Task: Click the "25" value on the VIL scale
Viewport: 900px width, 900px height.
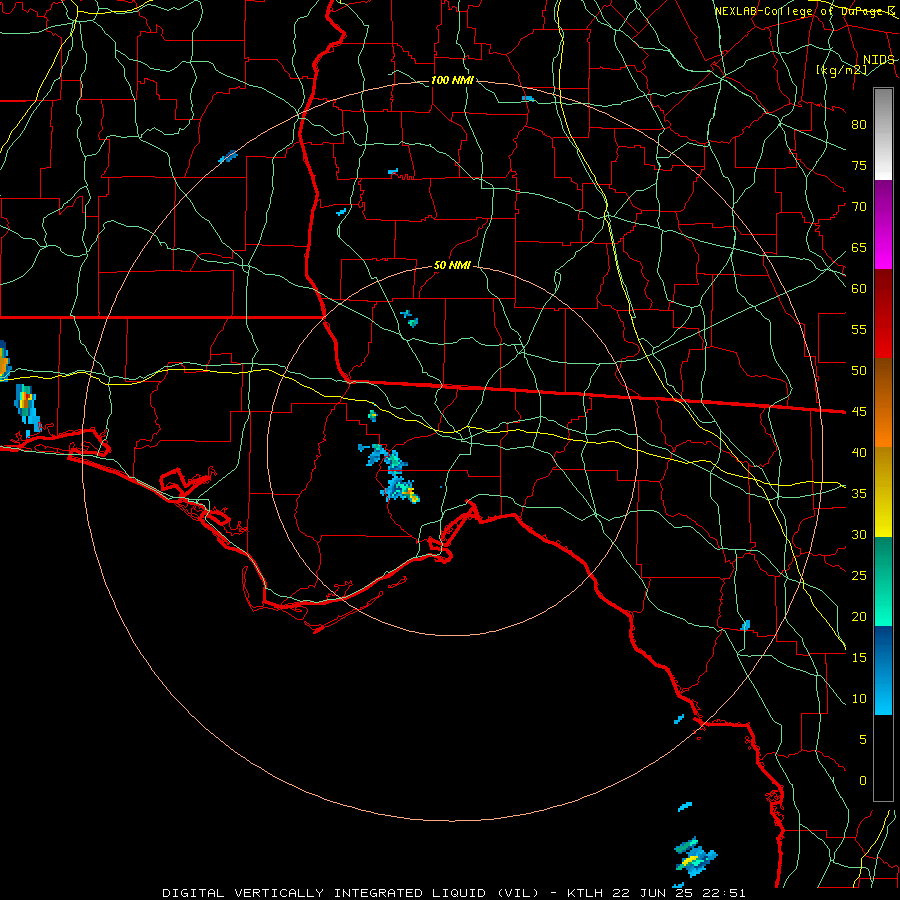Action: 859,576
